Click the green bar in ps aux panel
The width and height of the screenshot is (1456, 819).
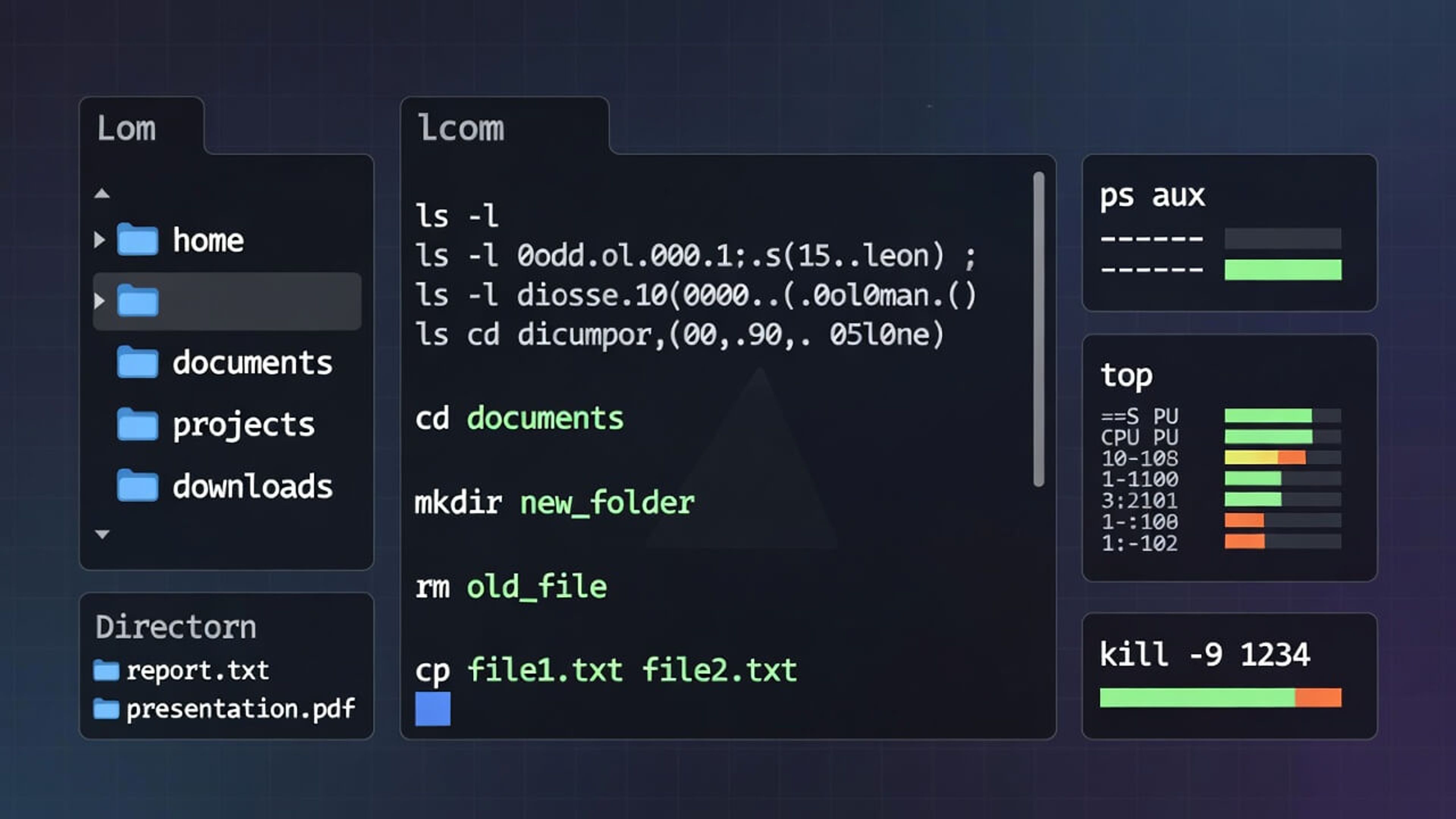(x=1283, y=270)
